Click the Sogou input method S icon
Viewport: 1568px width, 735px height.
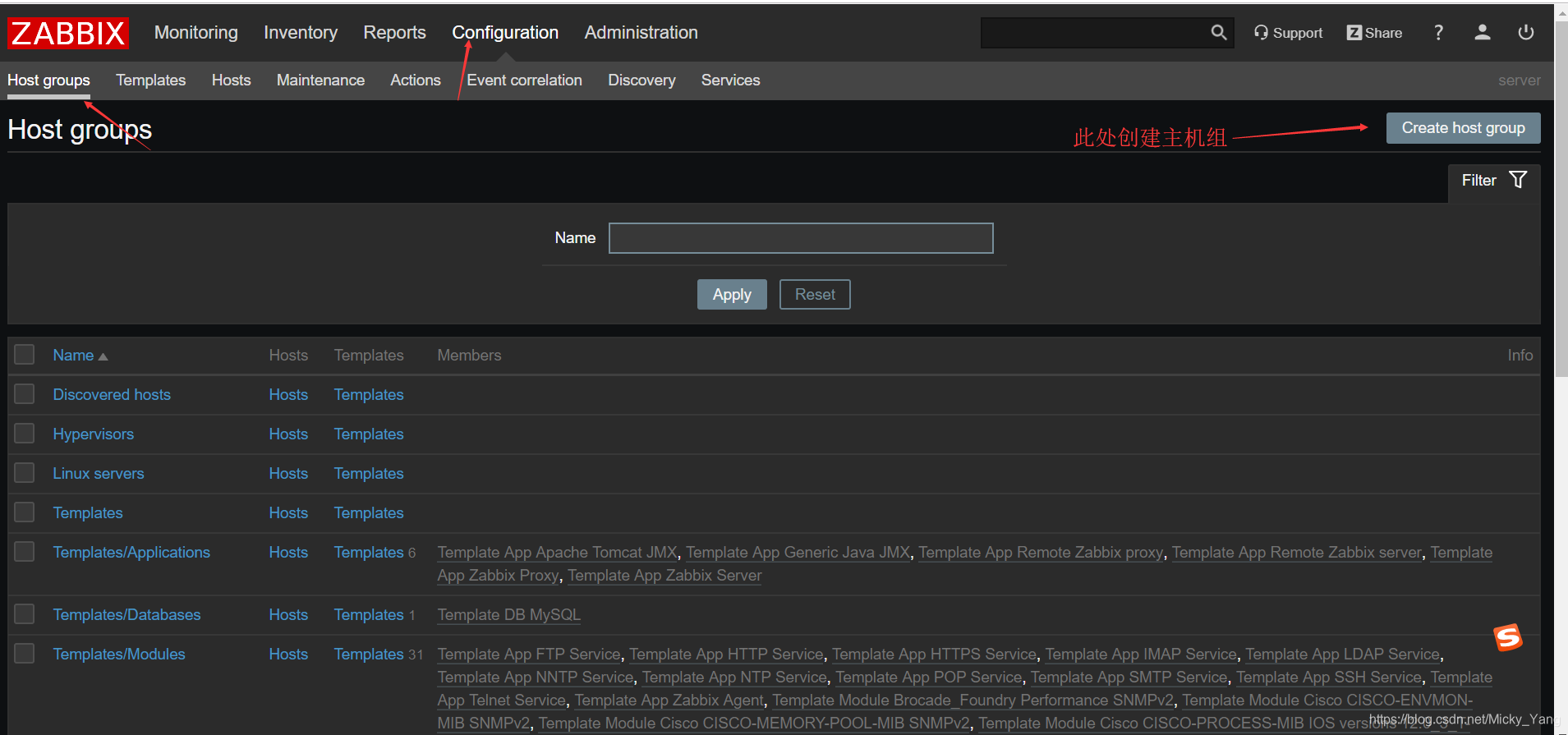(1507, 637)
